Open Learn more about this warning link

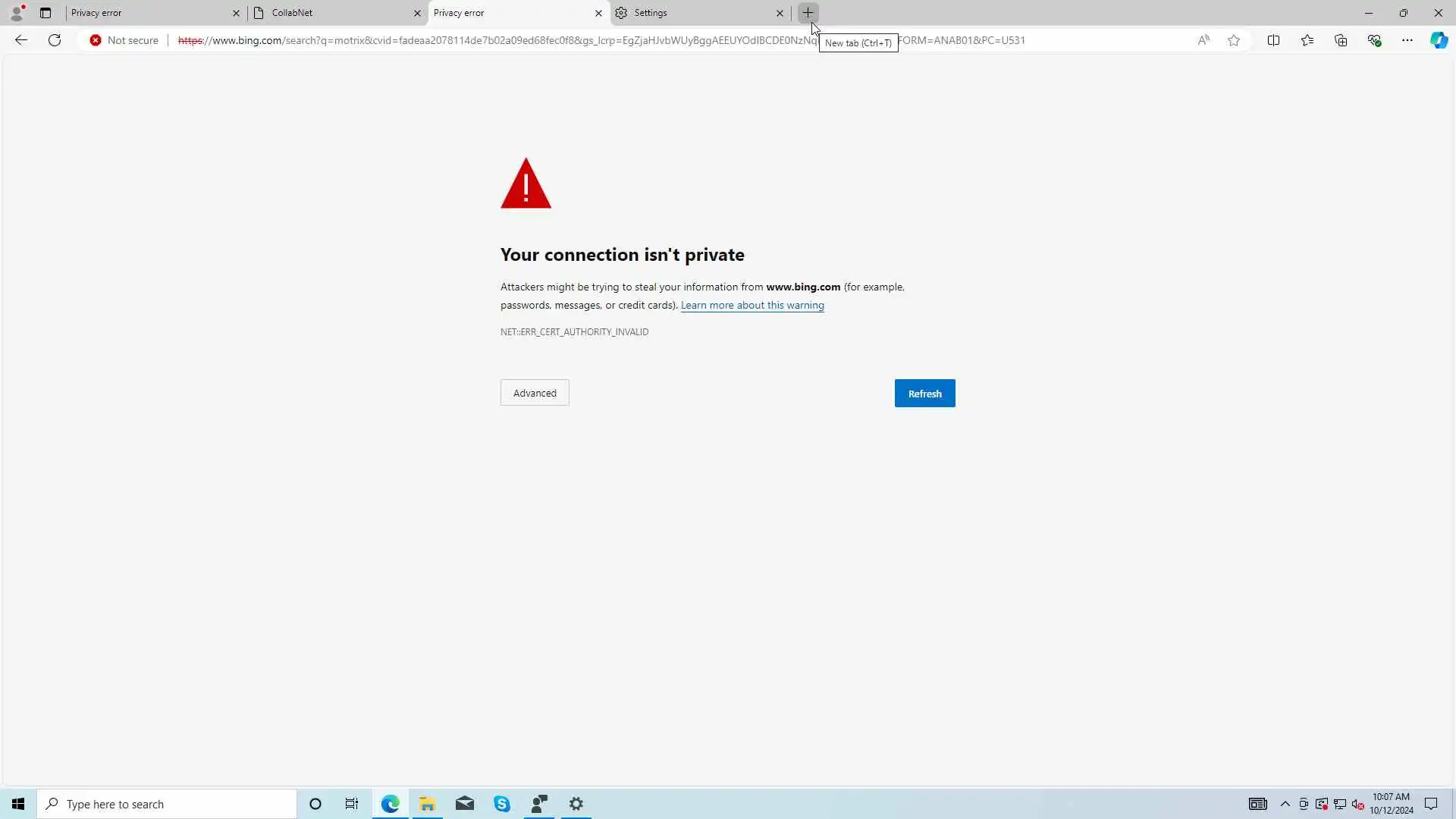[x=752, y=306]
